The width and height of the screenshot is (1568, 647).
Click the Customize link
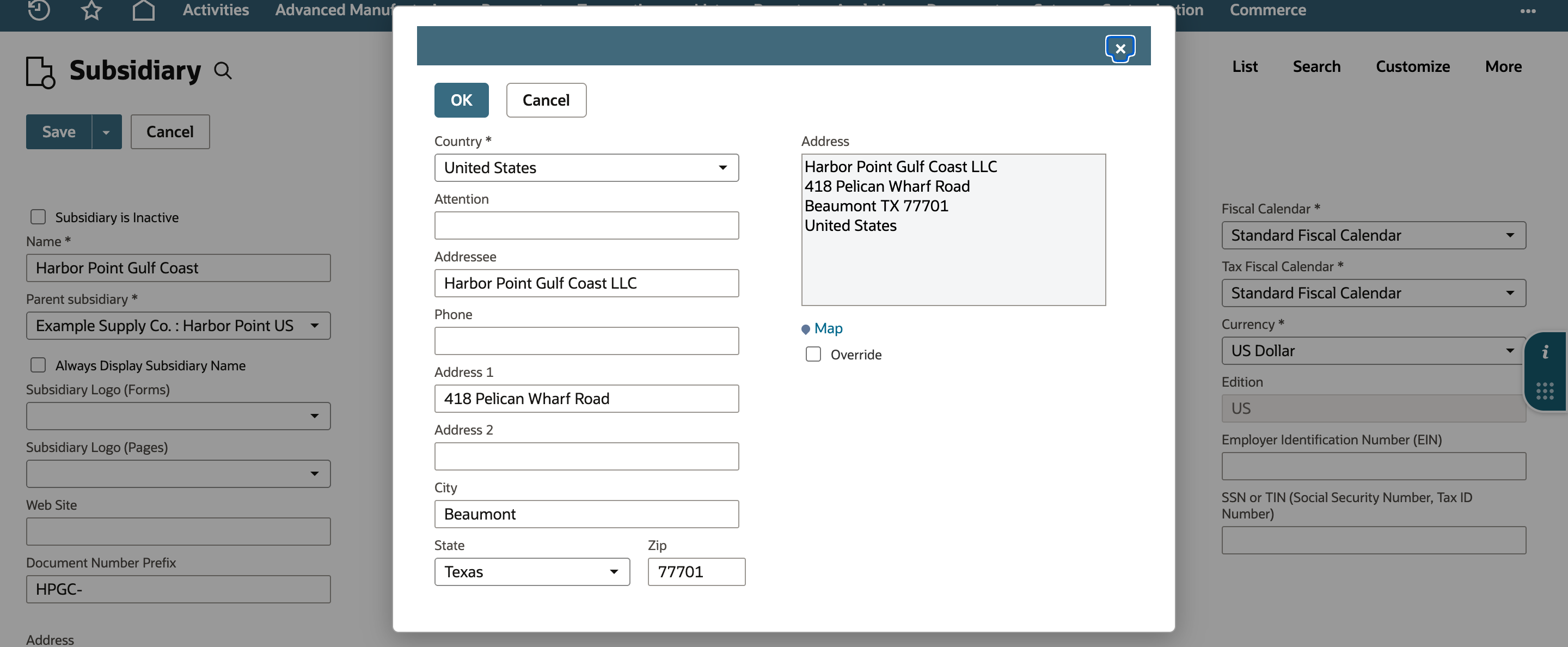1413,66
